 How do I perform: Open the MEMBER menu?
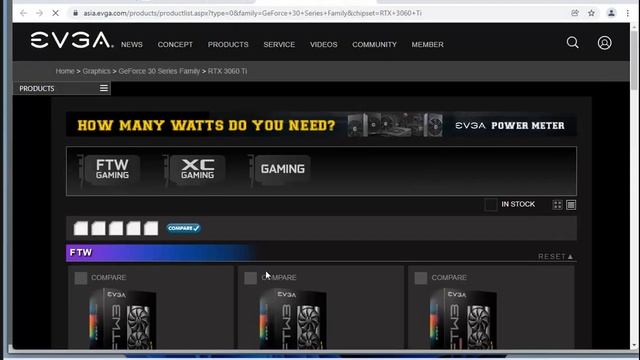pyautogui.click(x=427, y=44)
